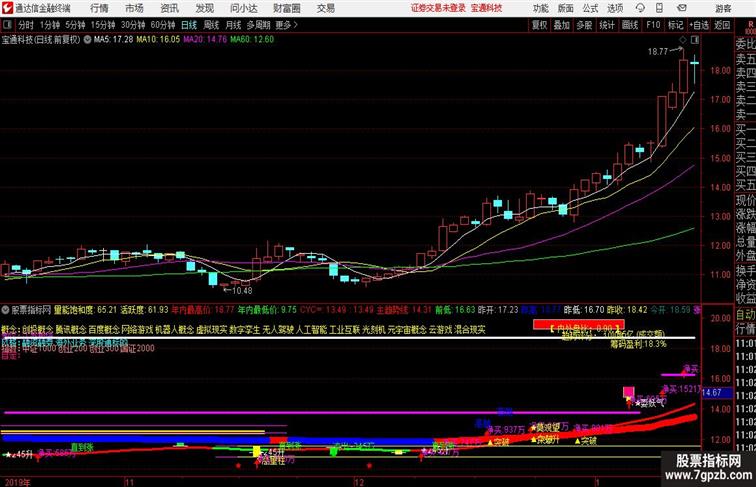The height and width of the screenshot is (487, 756).
Task: Switch to 分时 chart tab
Action: coord(26,25)
